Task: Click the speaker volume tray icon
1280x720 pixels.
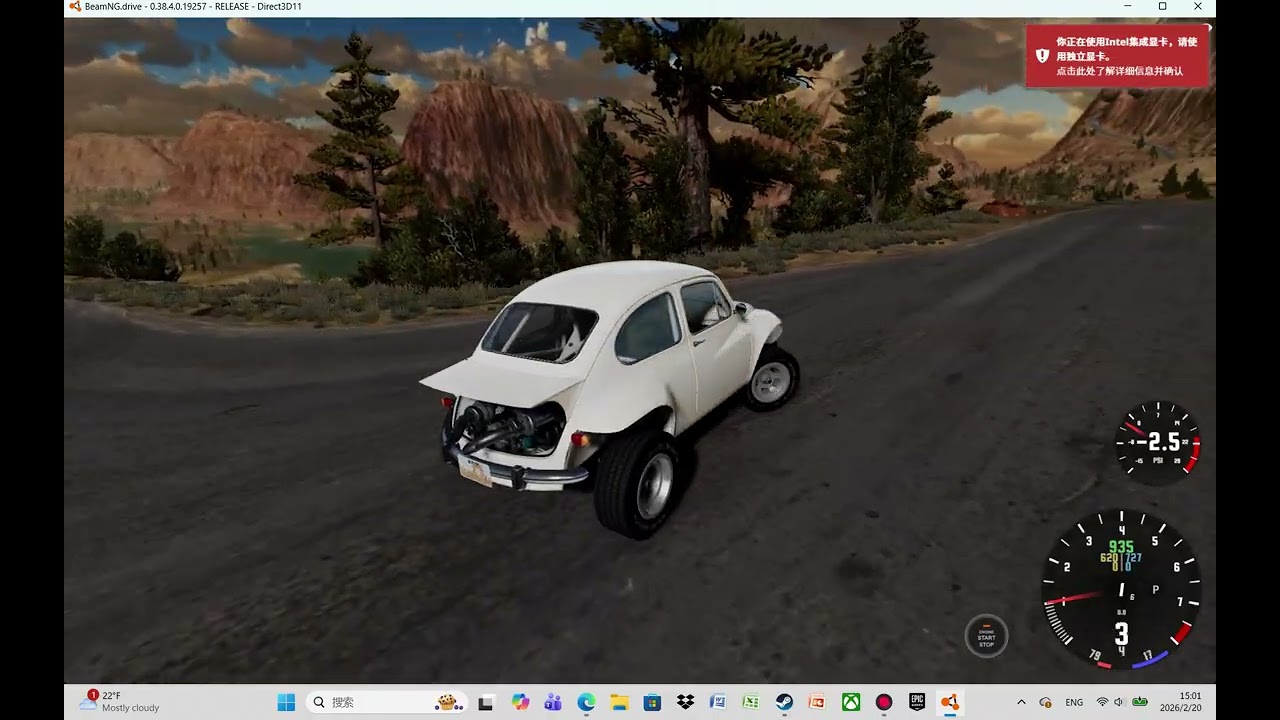Action: (1119, 702)
